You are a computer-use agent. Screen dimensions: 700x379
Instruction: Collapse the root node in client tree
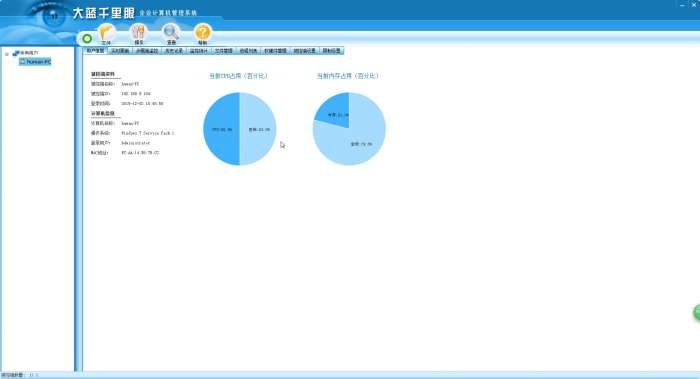[7, 54]
